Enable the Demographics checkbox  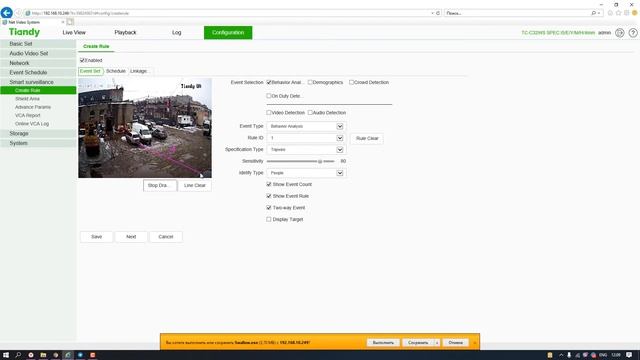coord(310,82)
